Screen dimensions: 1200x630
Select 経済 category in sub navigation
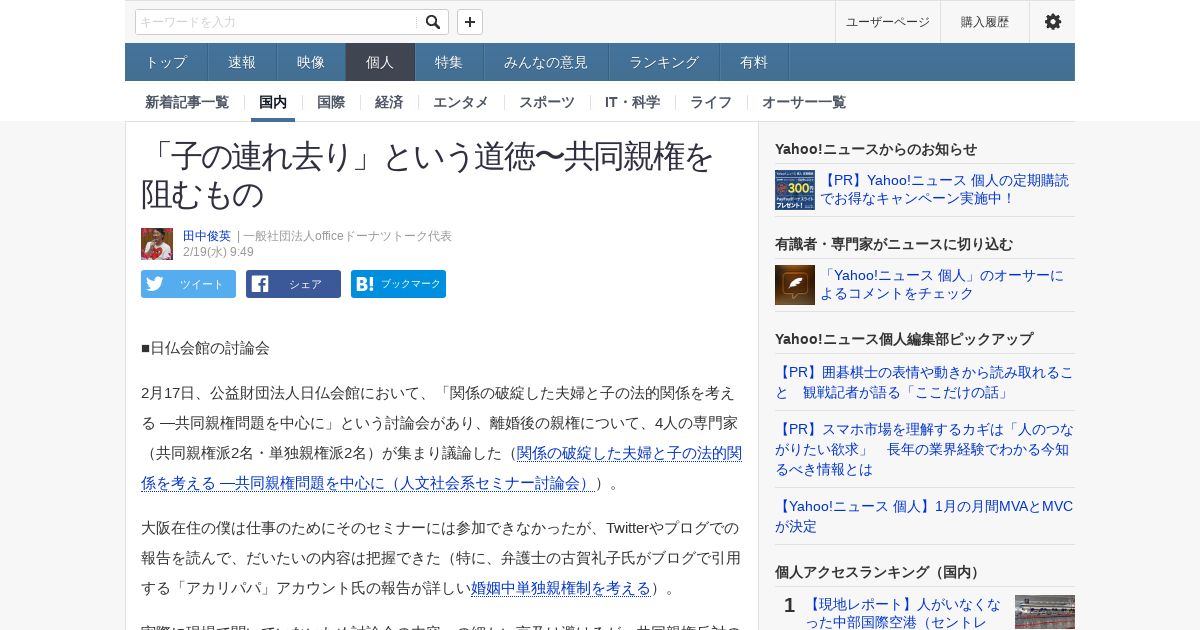[389, 102]
